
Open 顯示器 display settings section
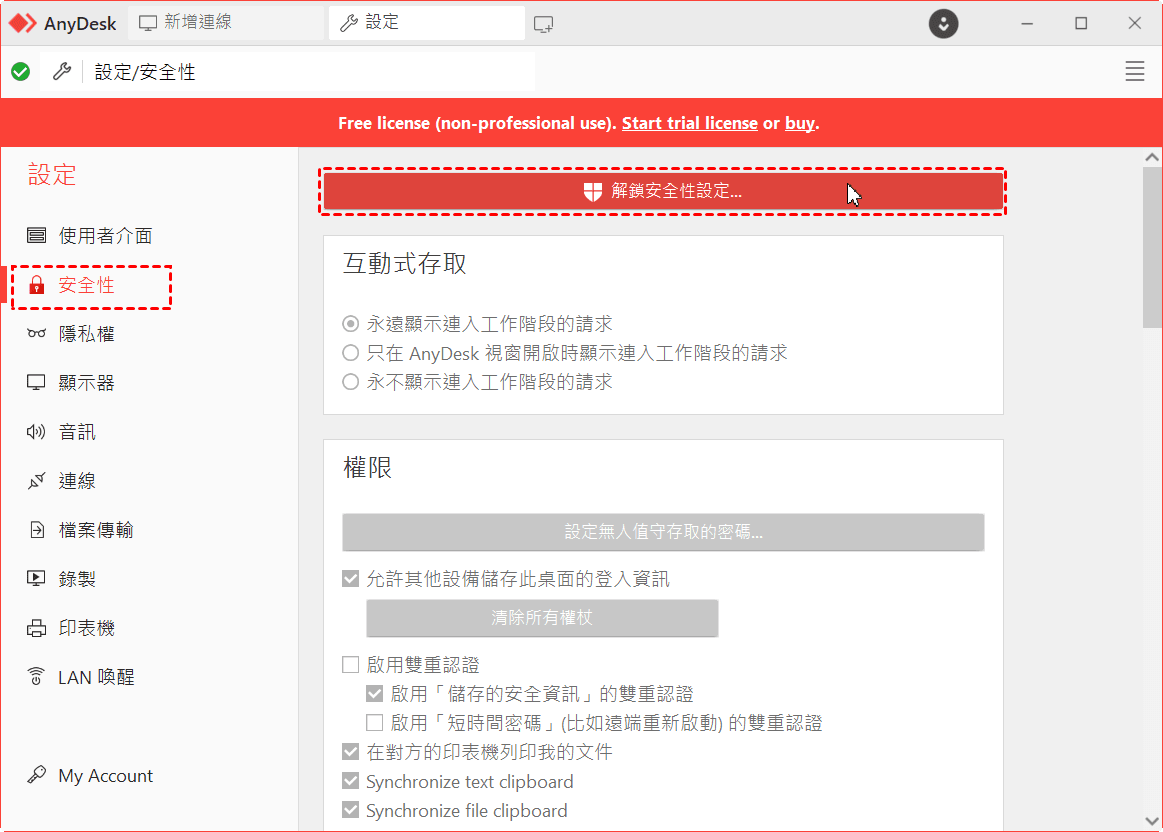(86, 383)
